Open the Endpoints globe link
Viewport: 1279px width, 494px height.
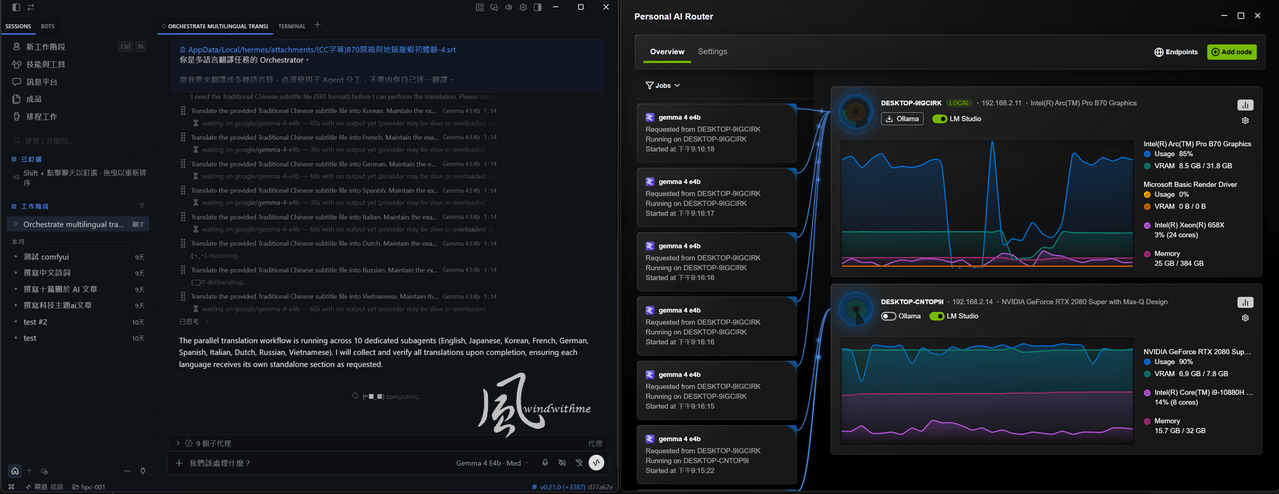click(x=1176, y=52)
